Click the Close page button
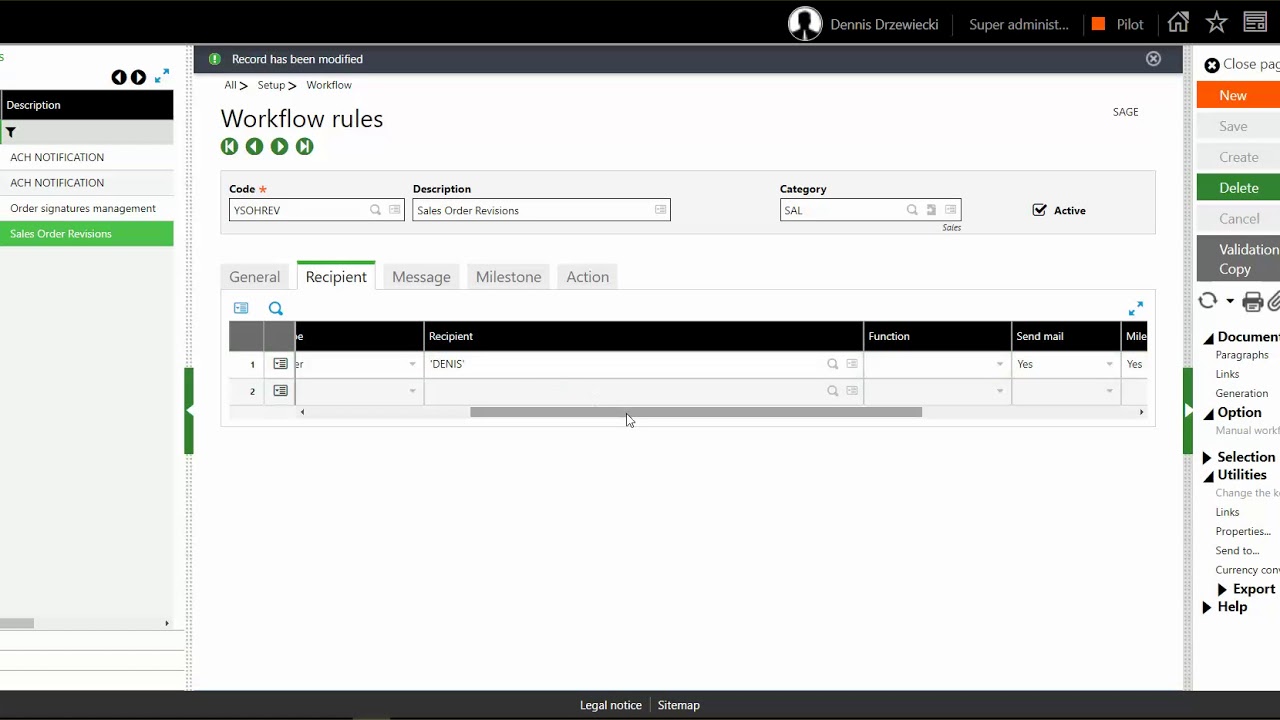 click(x=1242, y=64)
